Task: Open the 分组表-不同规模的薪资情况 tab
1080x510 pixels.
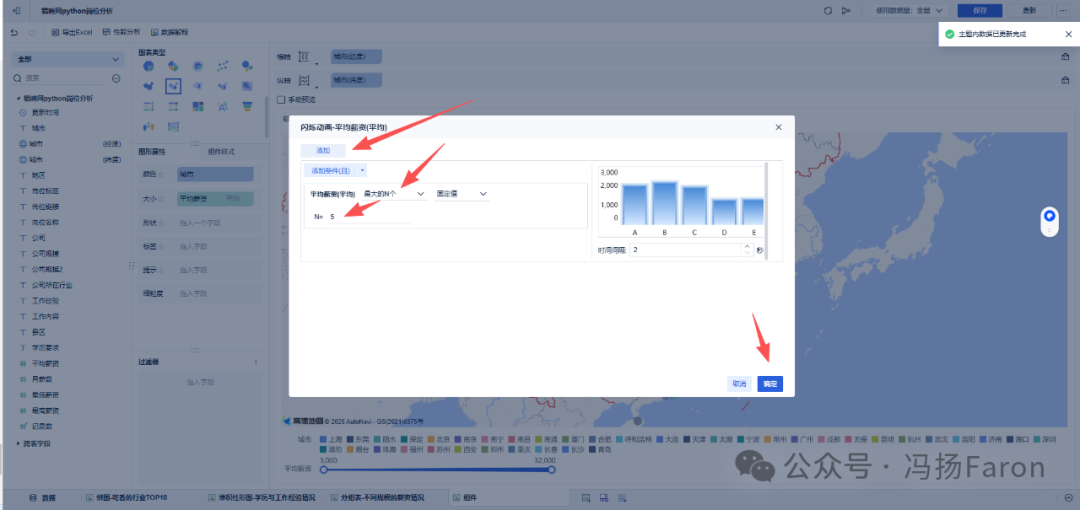Action: [x=377, y=498]
